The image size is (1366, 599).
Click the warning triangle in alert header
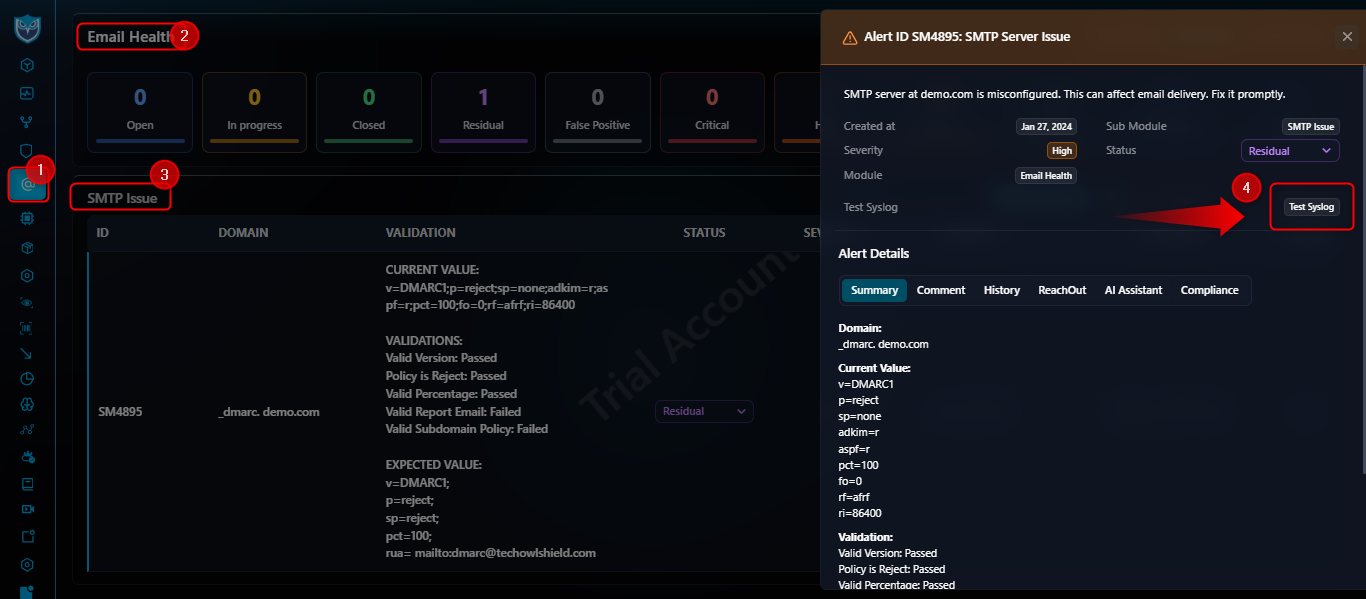[x=850, y=37]
